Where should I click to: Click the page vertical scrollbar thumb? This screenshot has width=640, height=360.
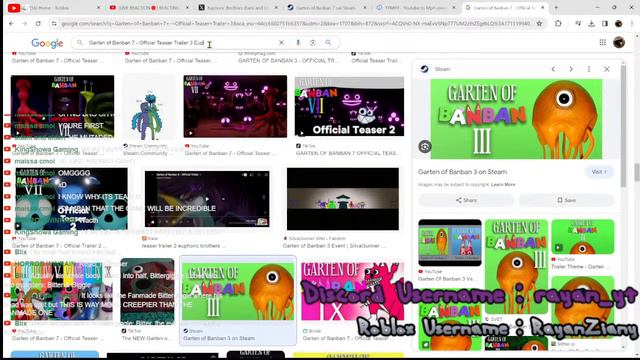pyautogui.click(x=637, y=172)
